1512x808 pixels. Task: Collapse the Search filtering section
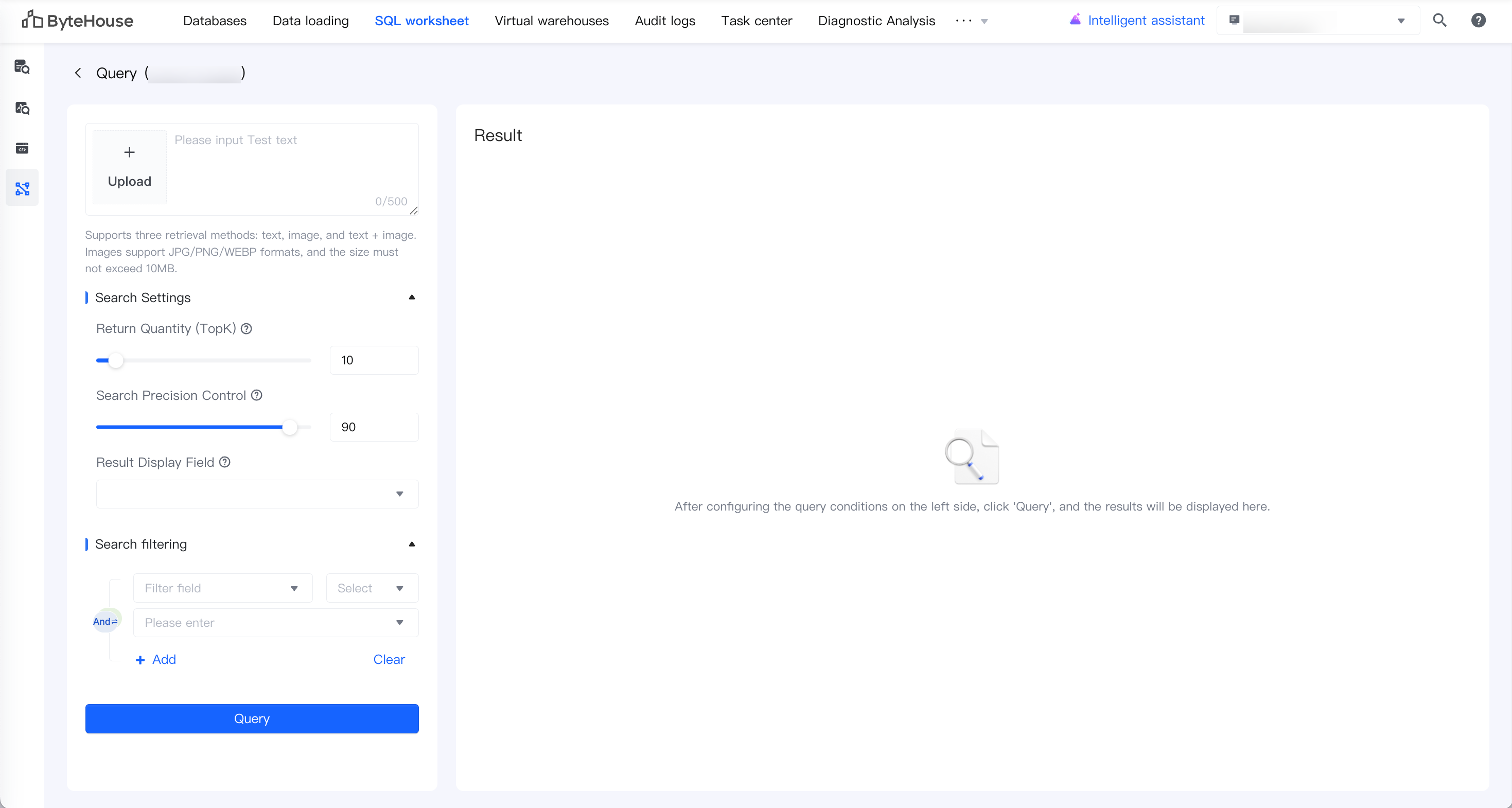point(412,544)
